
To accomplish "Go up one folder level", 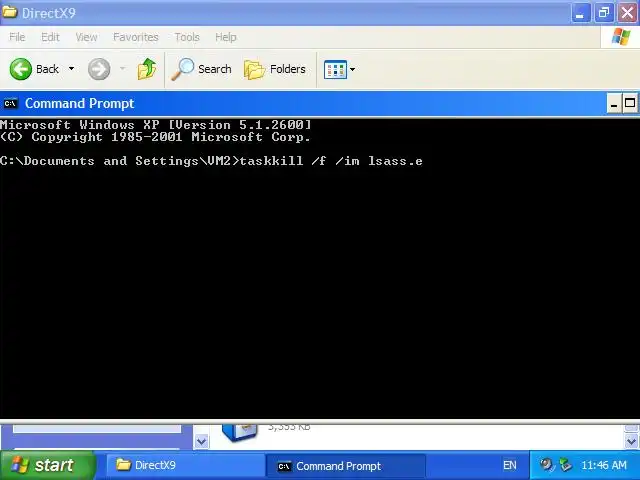I will pos(147,69).
